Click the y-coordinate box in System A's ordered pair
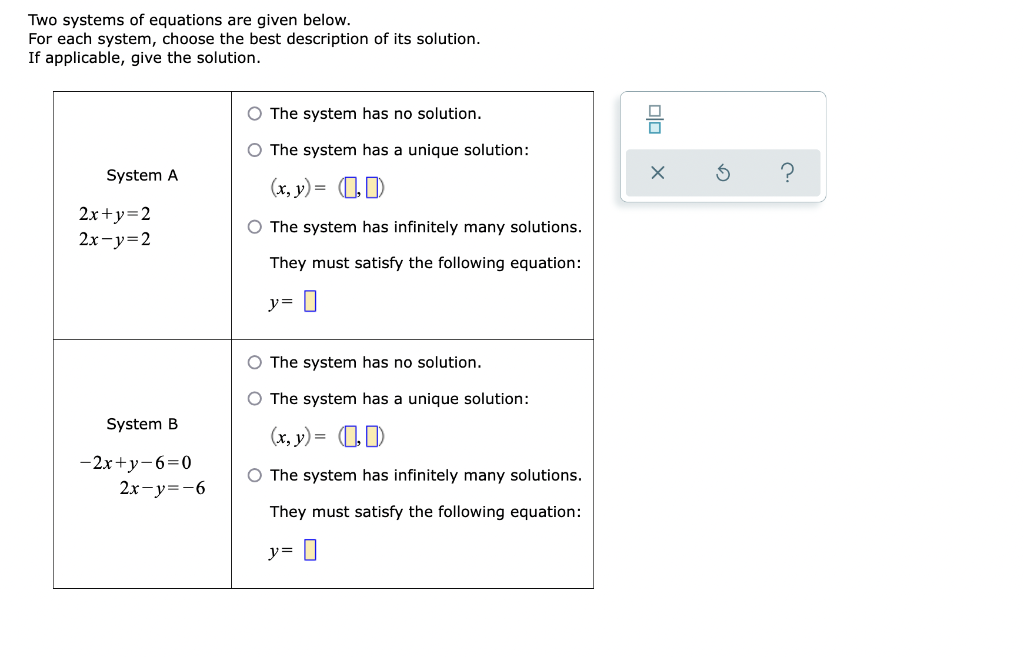This screenshot has width=1024, height=657. click(374, 186)
